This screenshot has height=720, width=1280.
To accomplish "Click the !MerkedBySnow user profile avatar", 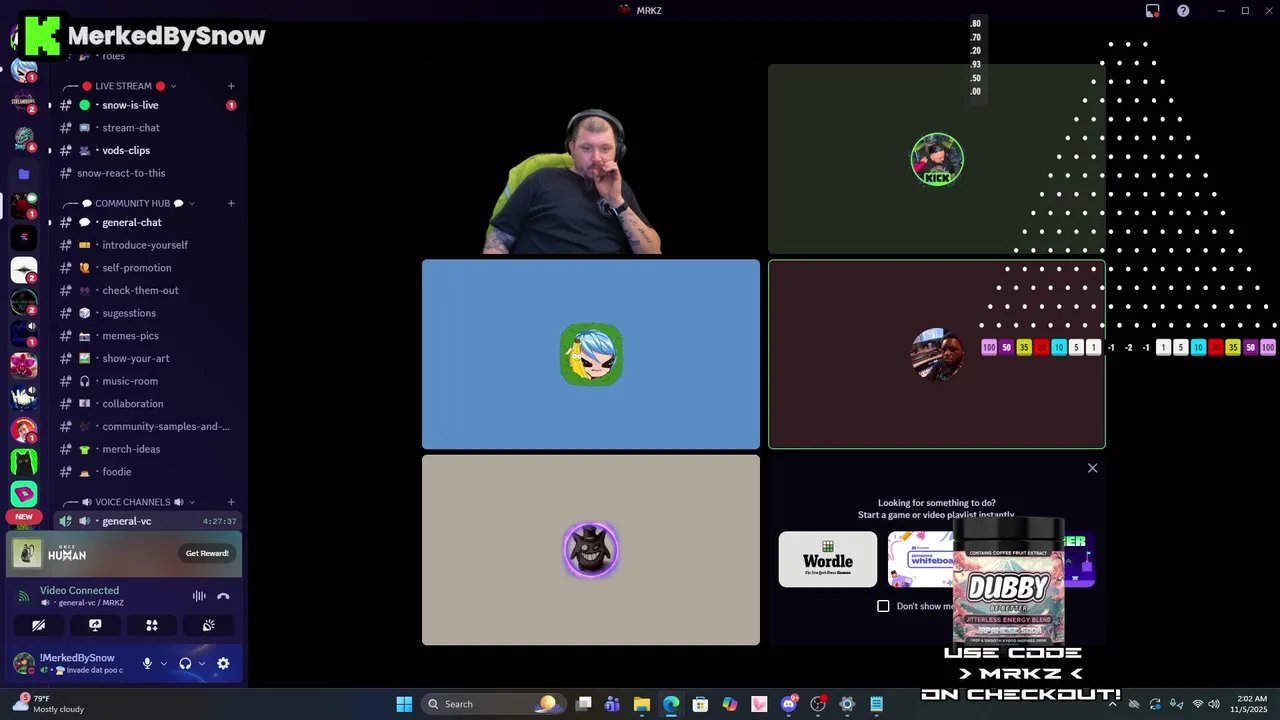I will [24, 663].
